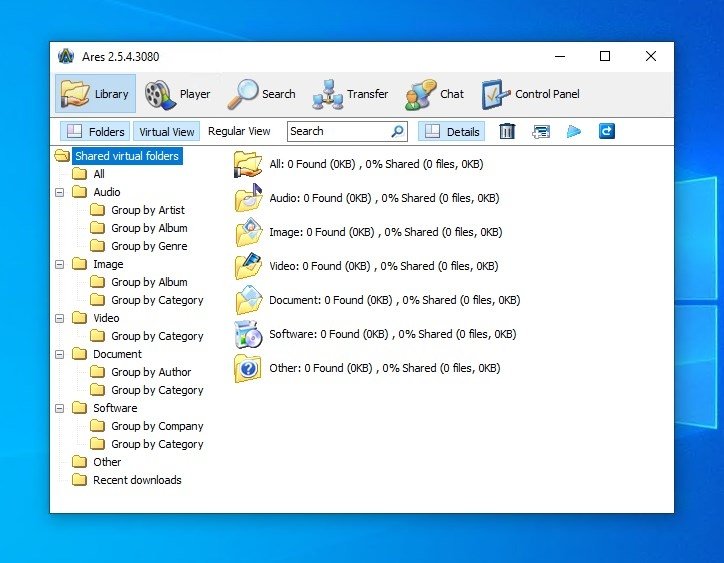Click the magnifier icon in search box
Screen dimensions: 724x563
[398, 131]
